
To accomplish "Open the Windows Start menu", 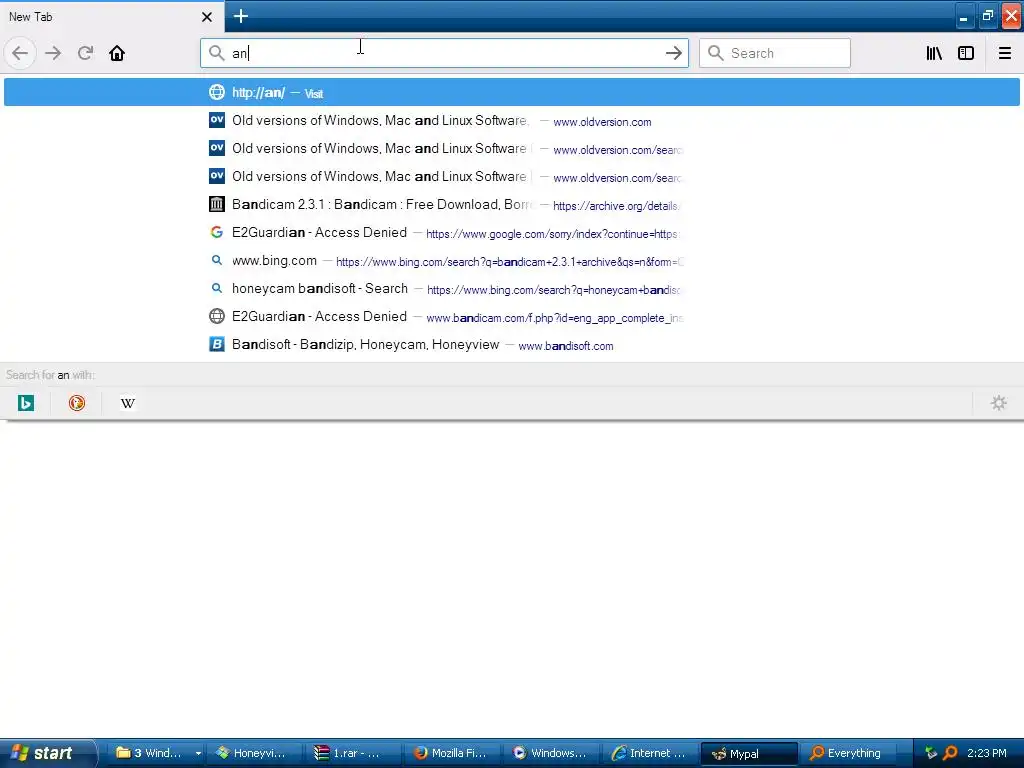I will tap(48, 753).
